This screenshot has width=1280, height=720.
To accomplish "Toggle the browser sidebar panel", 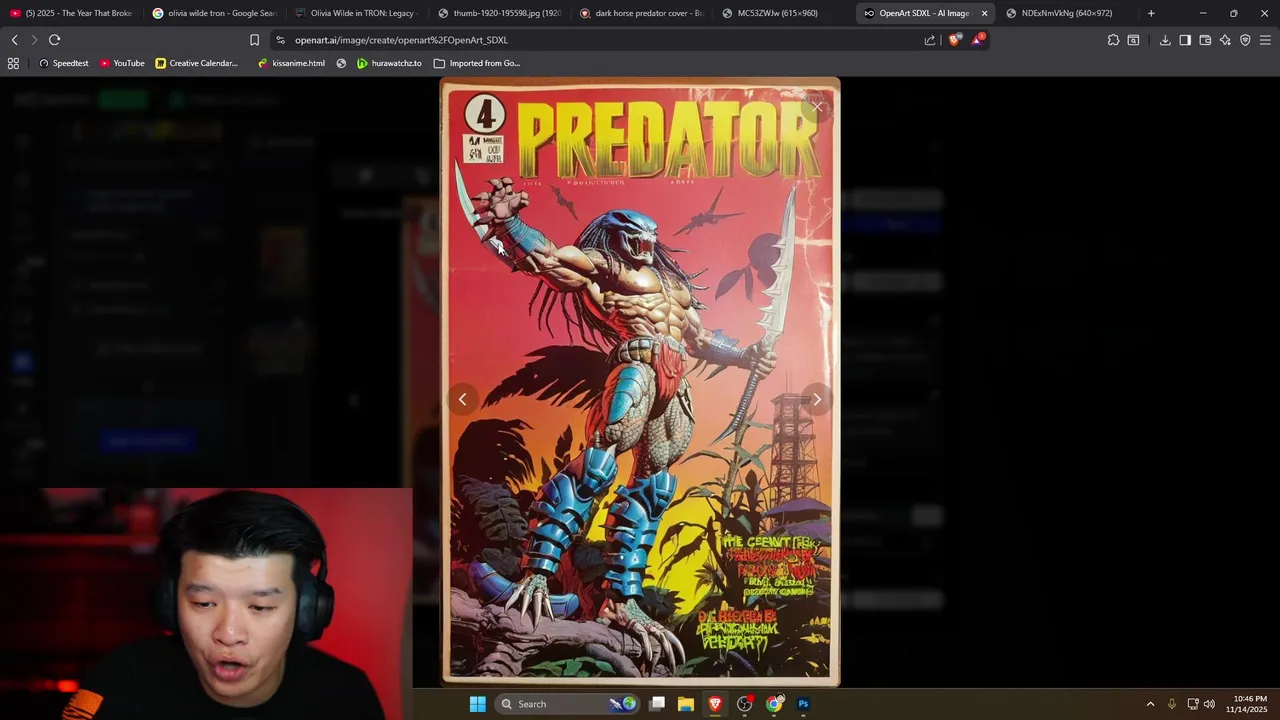I will [x=1185, y=40].
